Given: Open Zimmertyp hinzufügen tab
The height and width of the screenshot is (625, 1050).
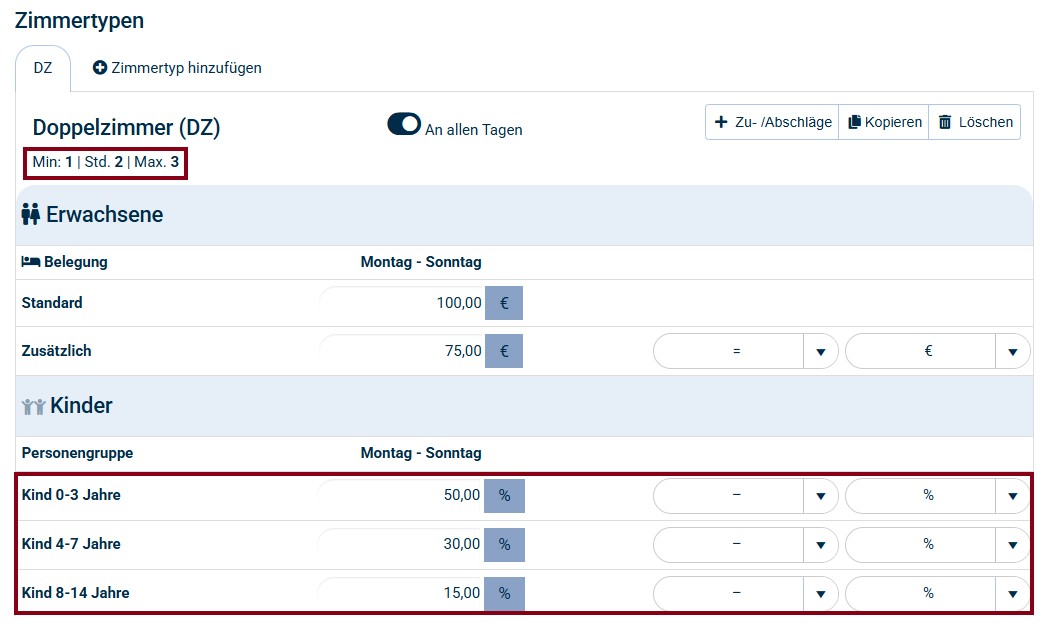Looking at the screenshot, I should click(x=177, y=68).
